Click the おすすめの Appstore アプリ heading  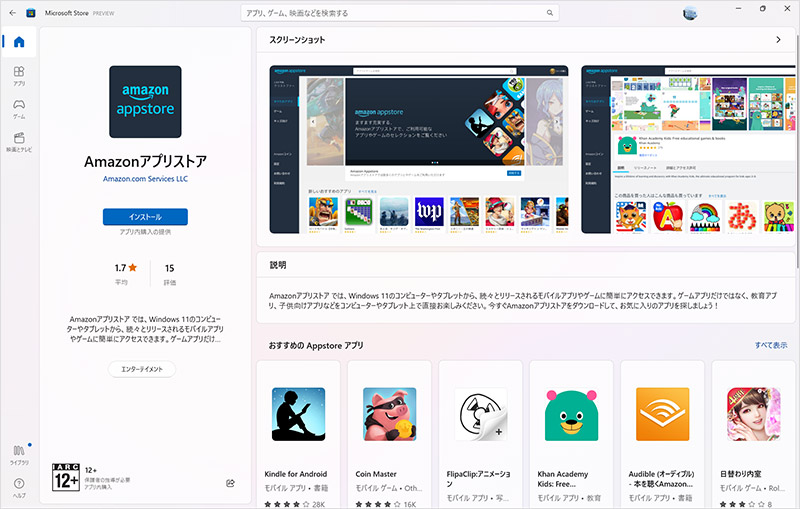(316, 345)
